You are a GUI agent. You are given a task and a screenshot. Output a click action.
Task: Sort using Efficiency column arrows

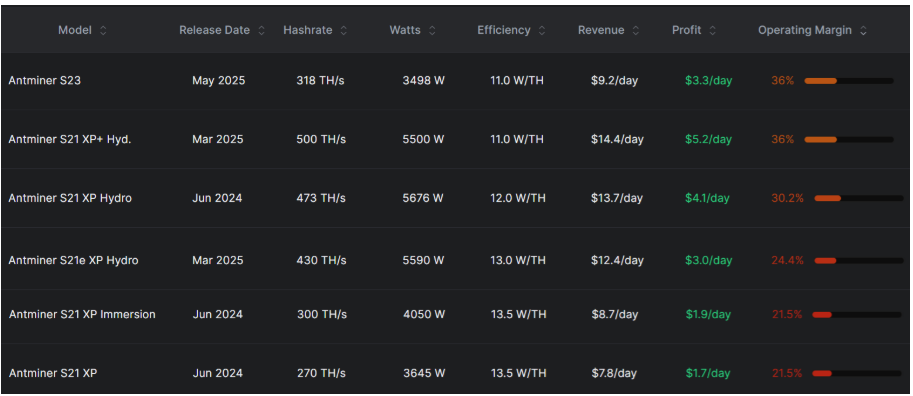pos(542,31)
